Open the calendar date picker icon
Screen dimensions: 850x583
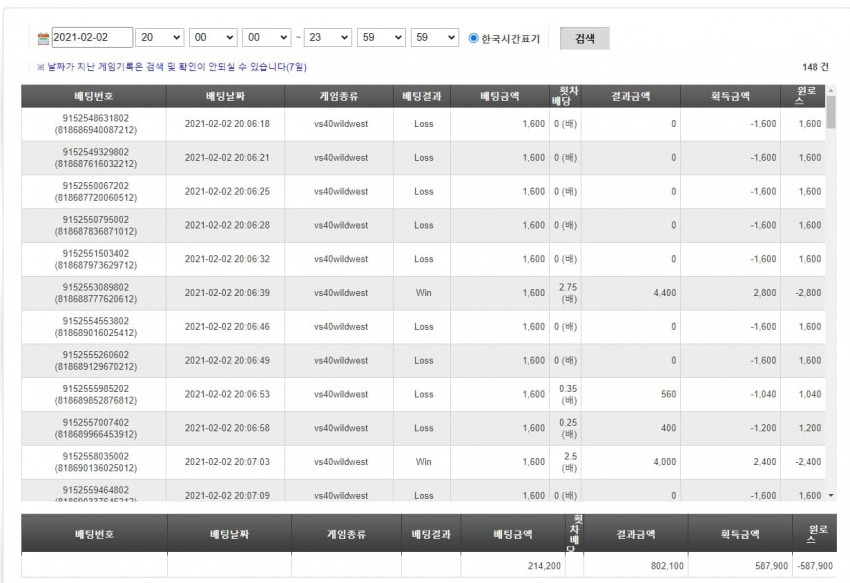[x=43, y=39]
